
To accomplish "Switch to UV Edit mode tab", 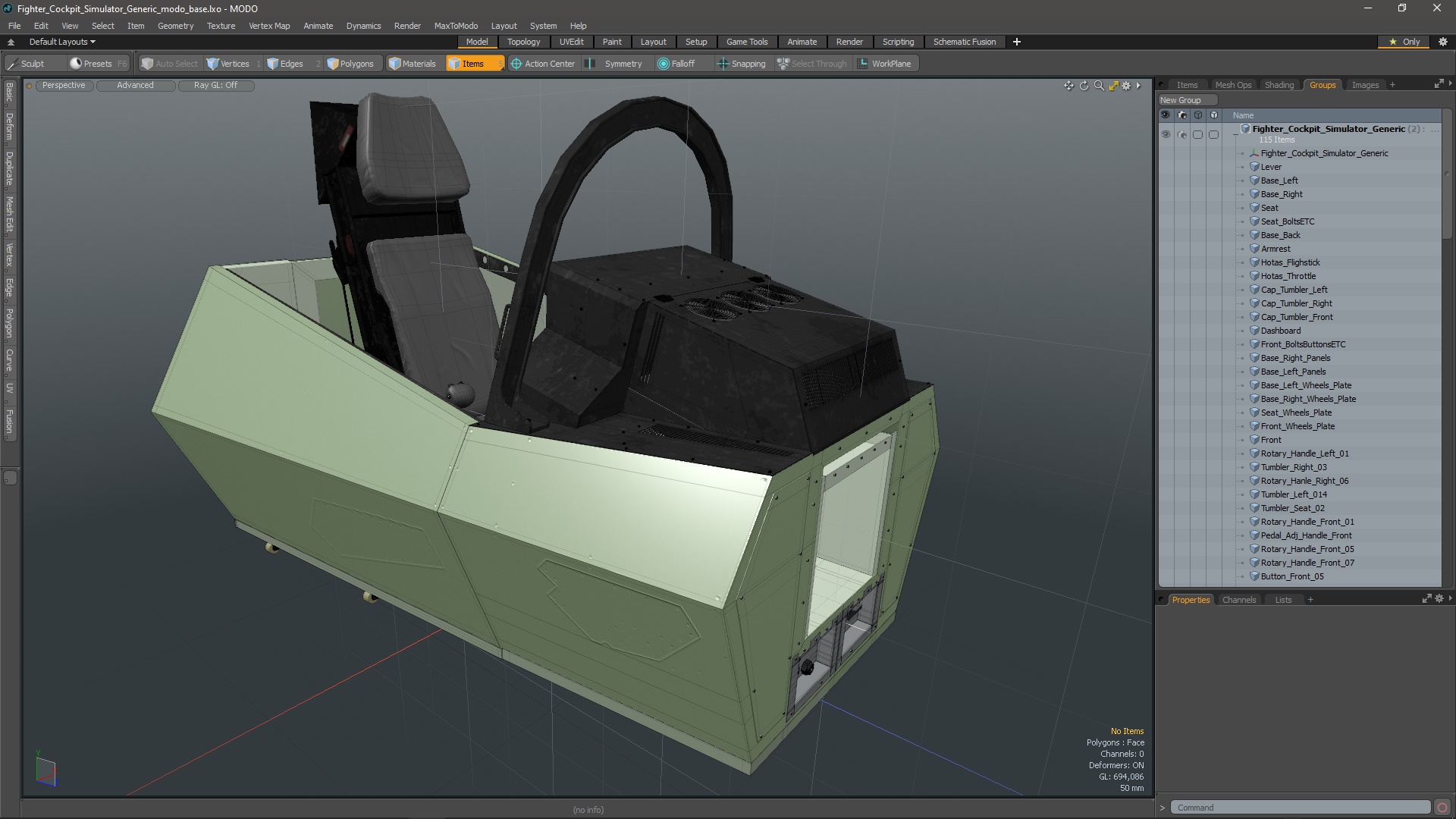I will click(572, 41).
